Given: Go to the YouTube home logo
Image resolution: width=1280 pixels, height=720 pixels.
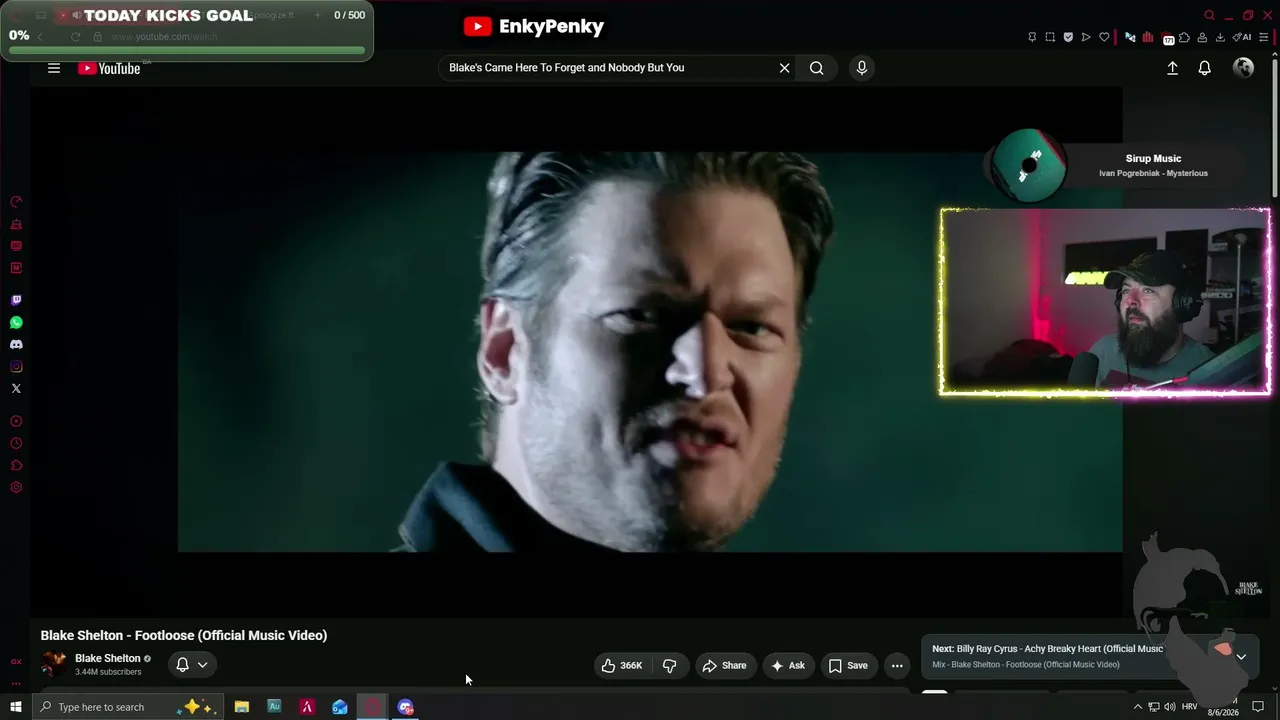Looking at the screenshot, I should pyautogui.click(x=109, y=68).
